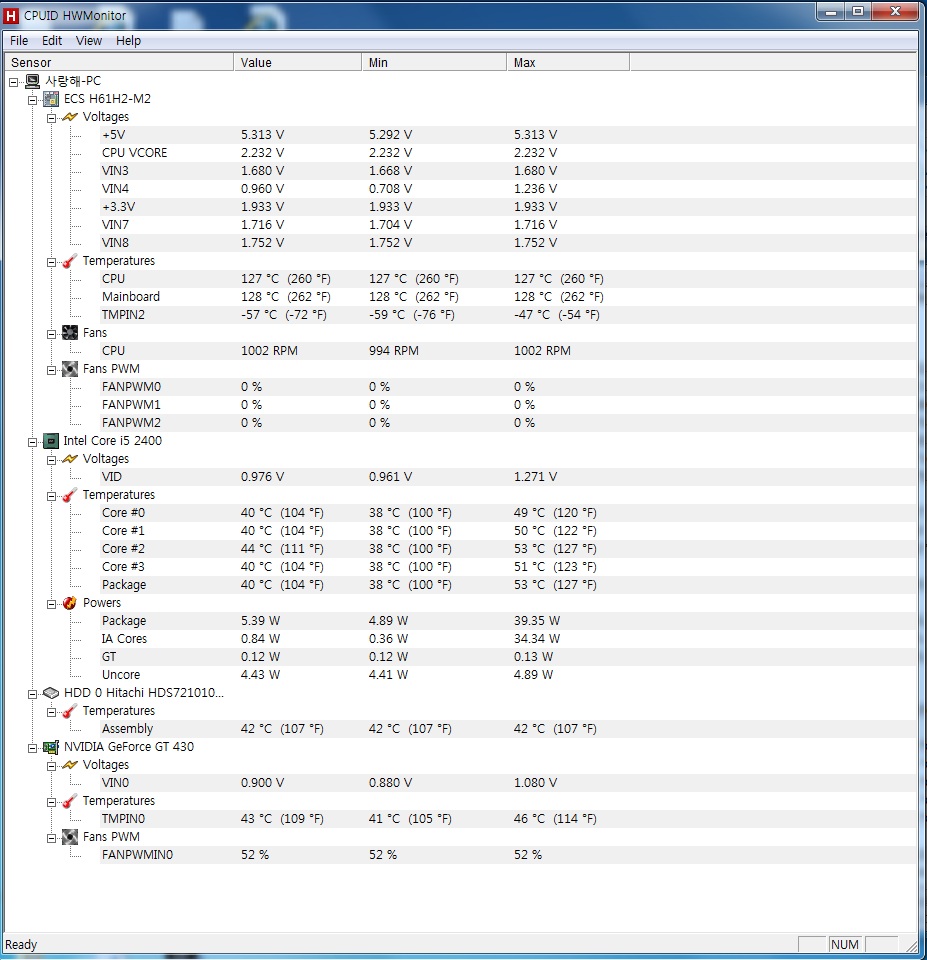Viewport: 927px width, 960px height.
Task: Click the thermometer icon for HDD 0 Hitachi Temperatures
Action: pos(70,711)
